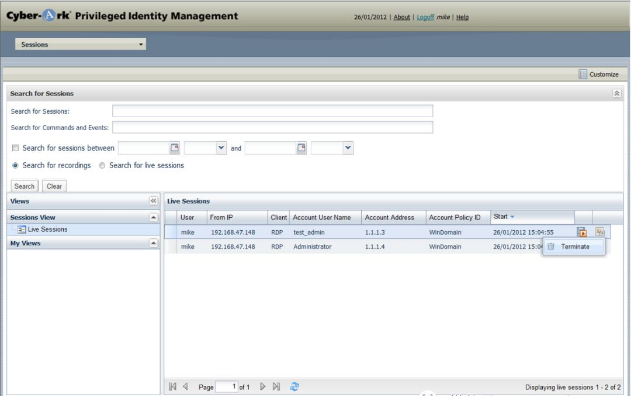Open the Sessions navigation dropdown
Viewport: 631px width, 396px height.
(80, 44)
